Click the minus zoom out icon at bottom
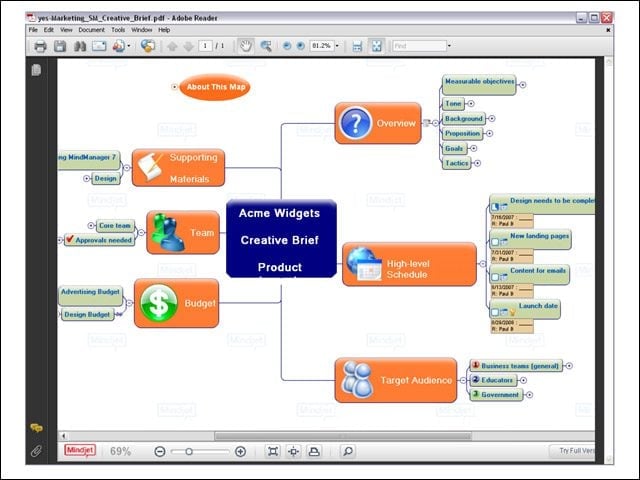Screen dimensions: 640x480 (160, 451)
